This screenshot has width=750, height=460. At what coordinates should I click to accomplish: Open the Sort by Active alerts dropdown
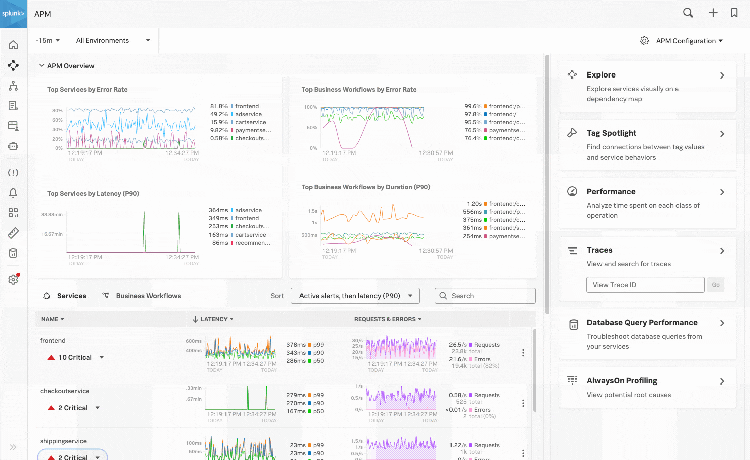click(355, 296)
